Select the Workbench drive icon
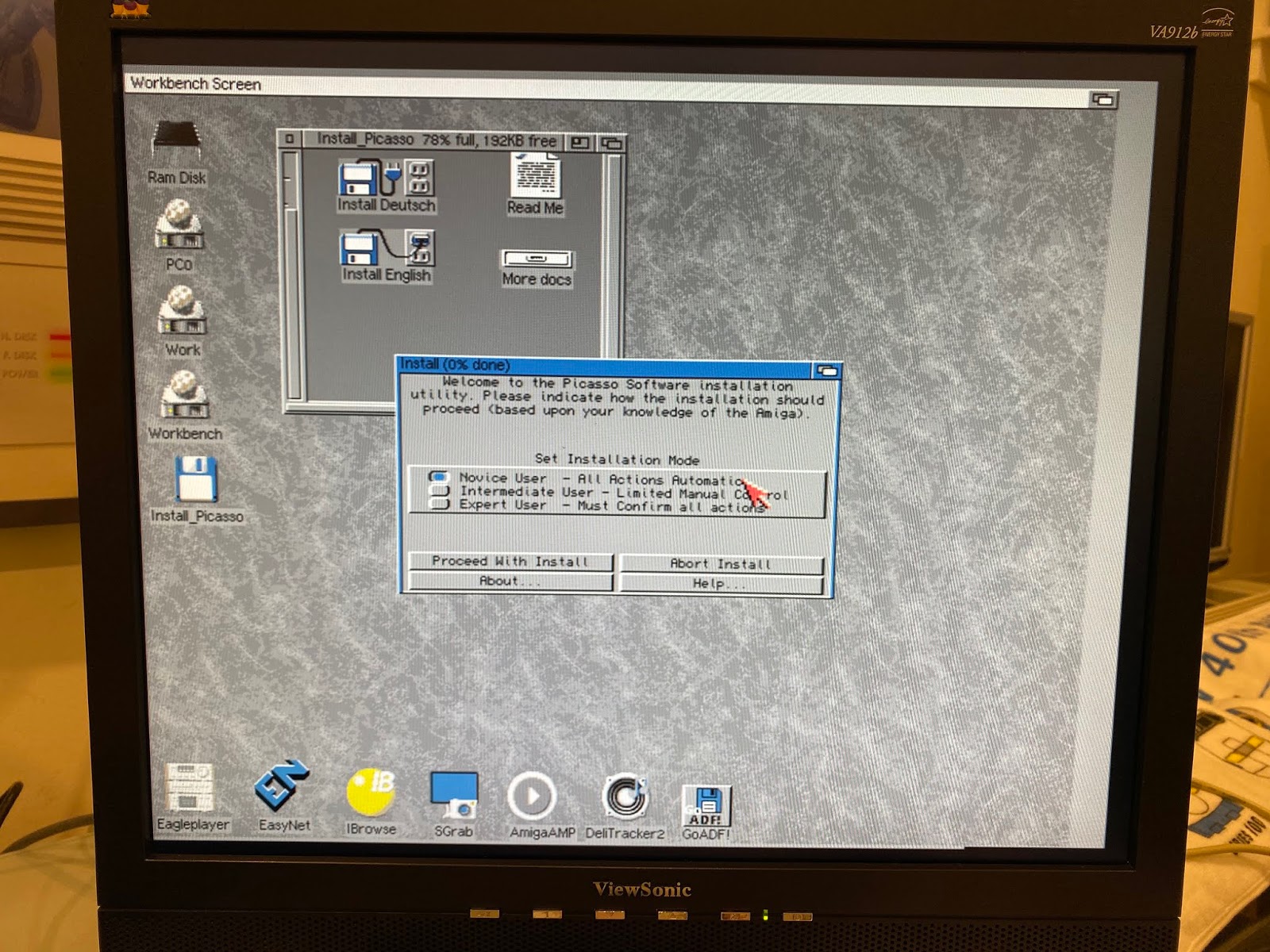This screenshot has height=952, width=1270. pos(186,405)
